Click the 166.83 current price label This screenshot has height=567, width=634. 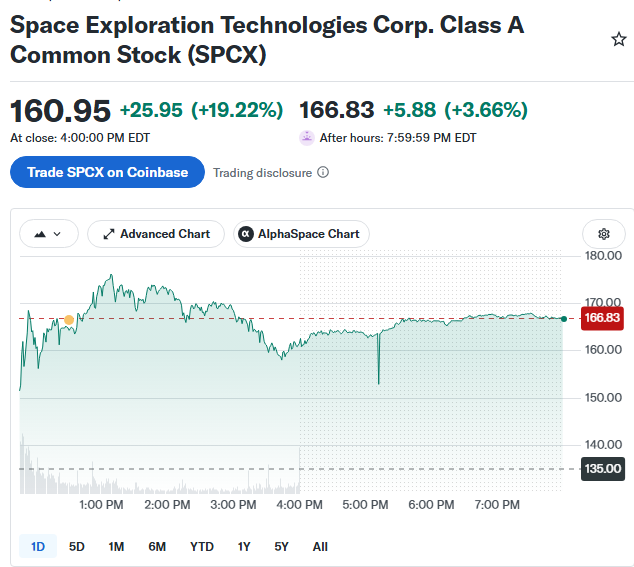602,318
